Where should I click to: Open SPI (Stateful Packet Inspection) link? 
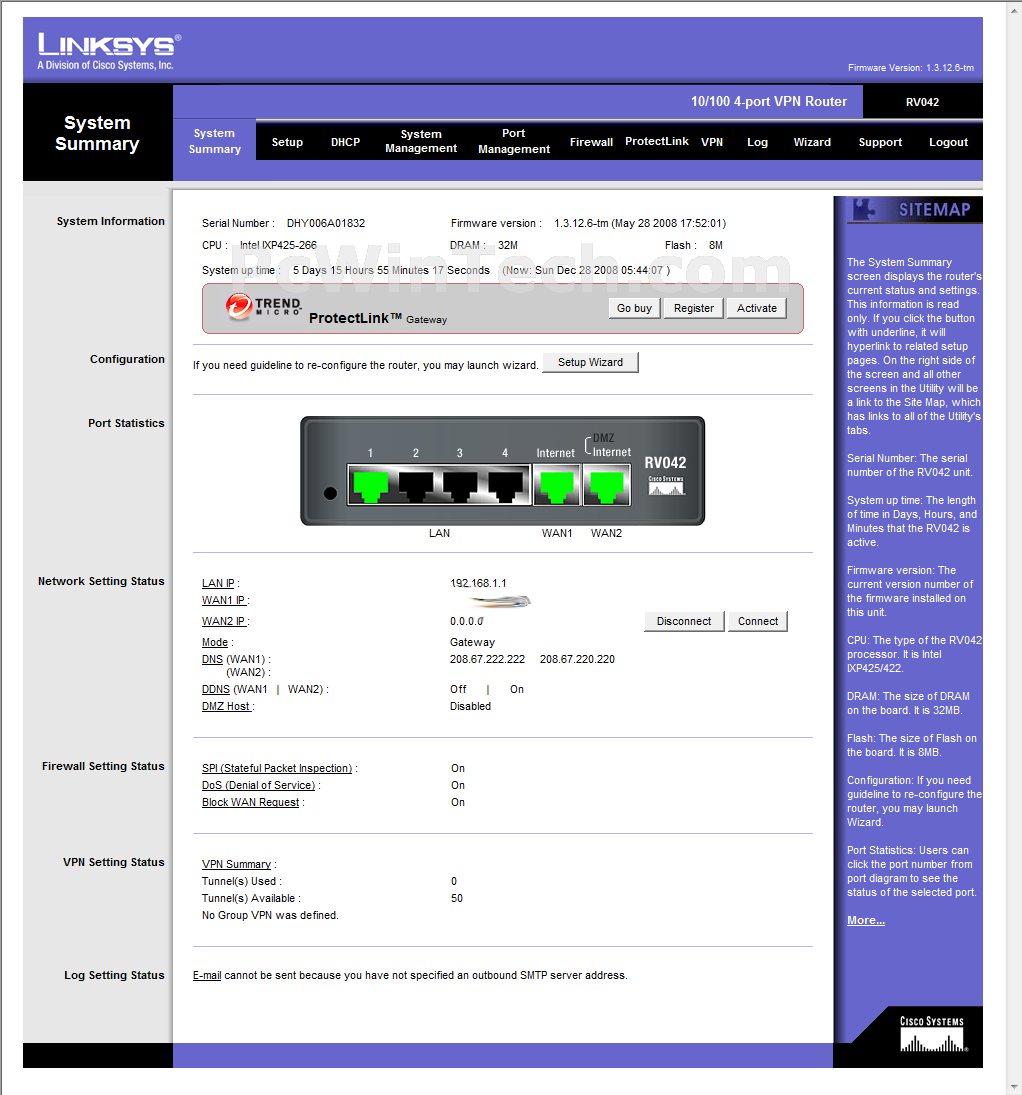277,768
